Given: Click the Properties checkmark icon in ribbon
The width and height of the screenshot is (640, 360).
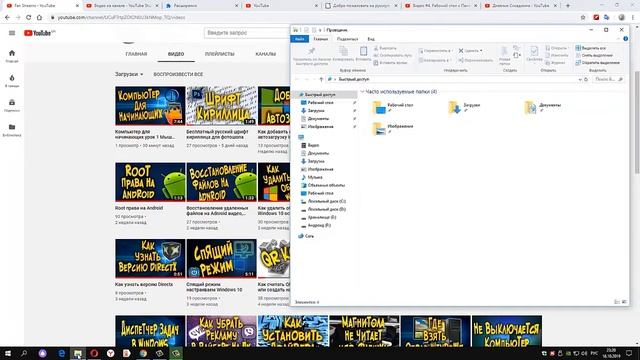Looking at the screenshot, I should tap(534, 51).
